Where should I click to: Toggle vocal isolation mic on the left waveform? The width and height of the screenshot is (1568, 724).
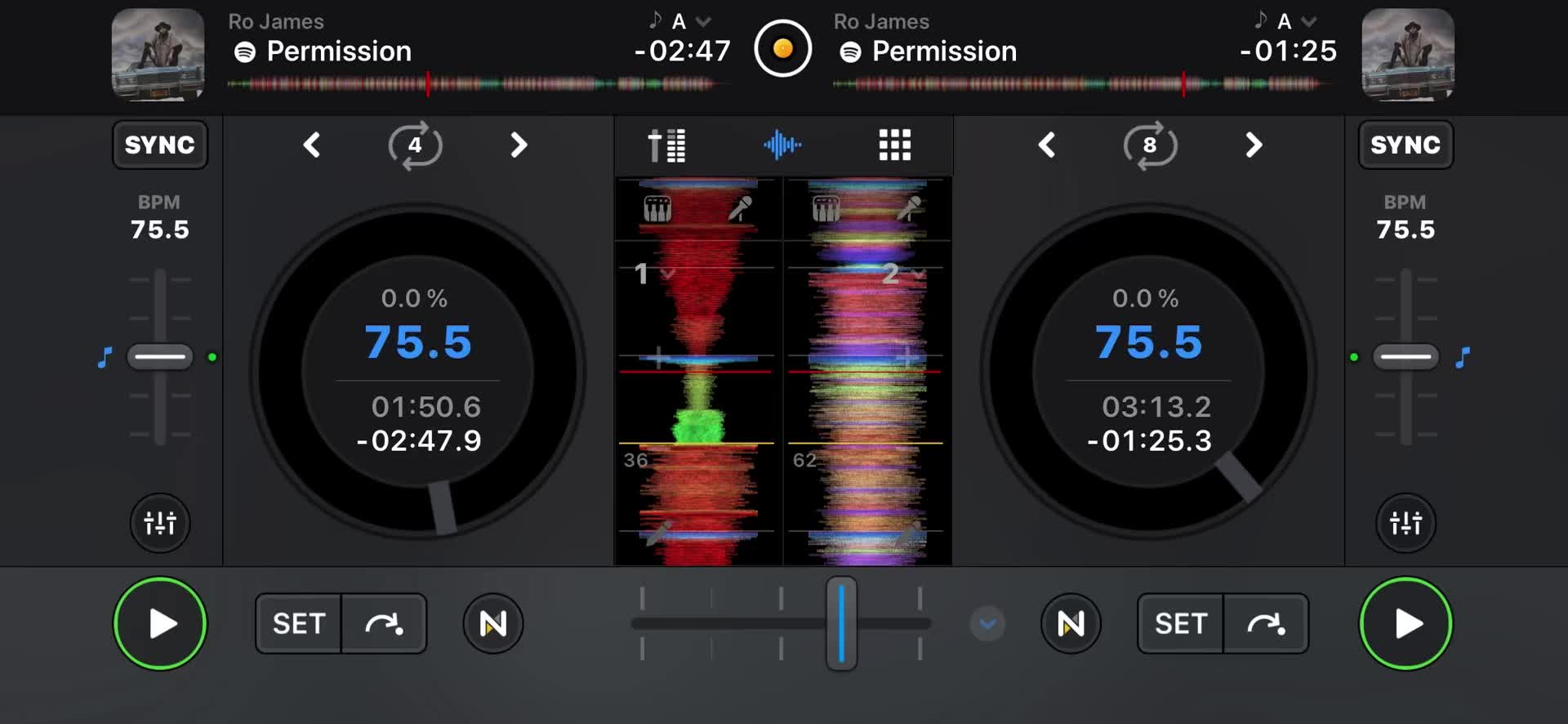coord(740,209)
